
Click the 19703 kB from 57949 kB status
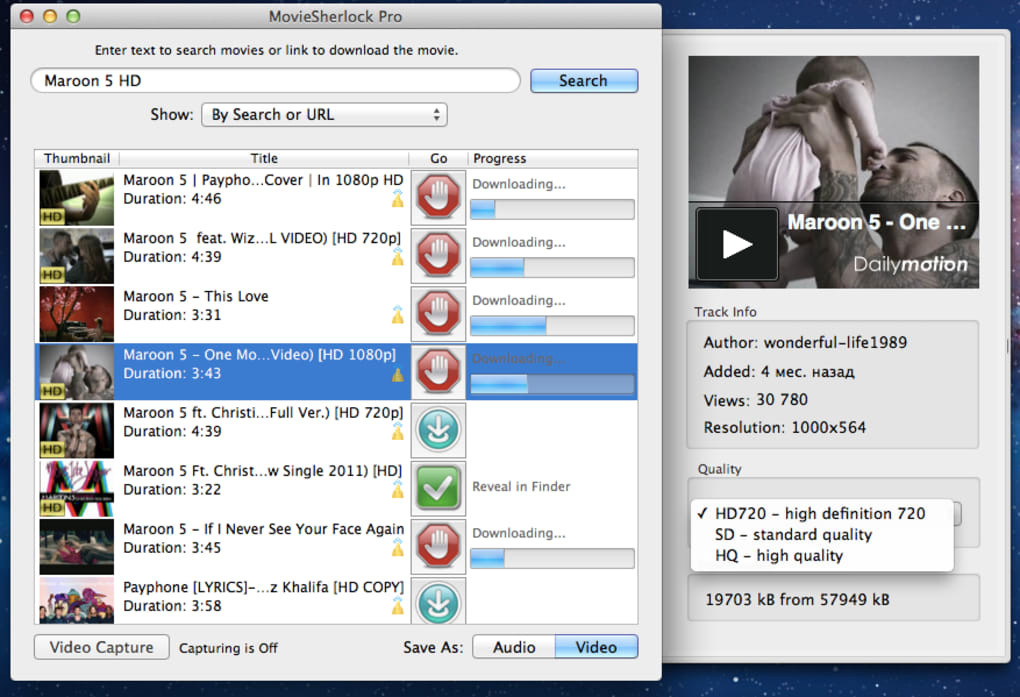coord(798,599)
